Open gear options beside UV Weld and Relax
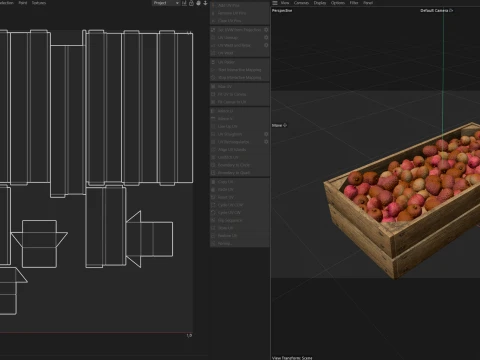Viewport: 480px width, 360px height. click(266, 45)
